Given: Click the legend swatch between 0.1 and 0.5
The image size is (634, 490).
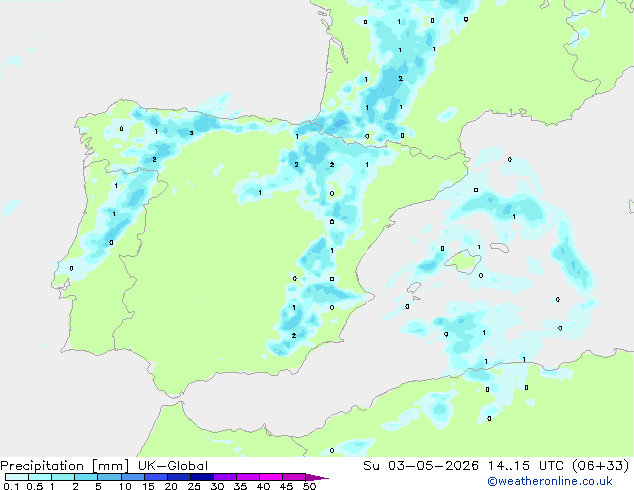Looking at the screenshot, I should [x=17, y=477].
